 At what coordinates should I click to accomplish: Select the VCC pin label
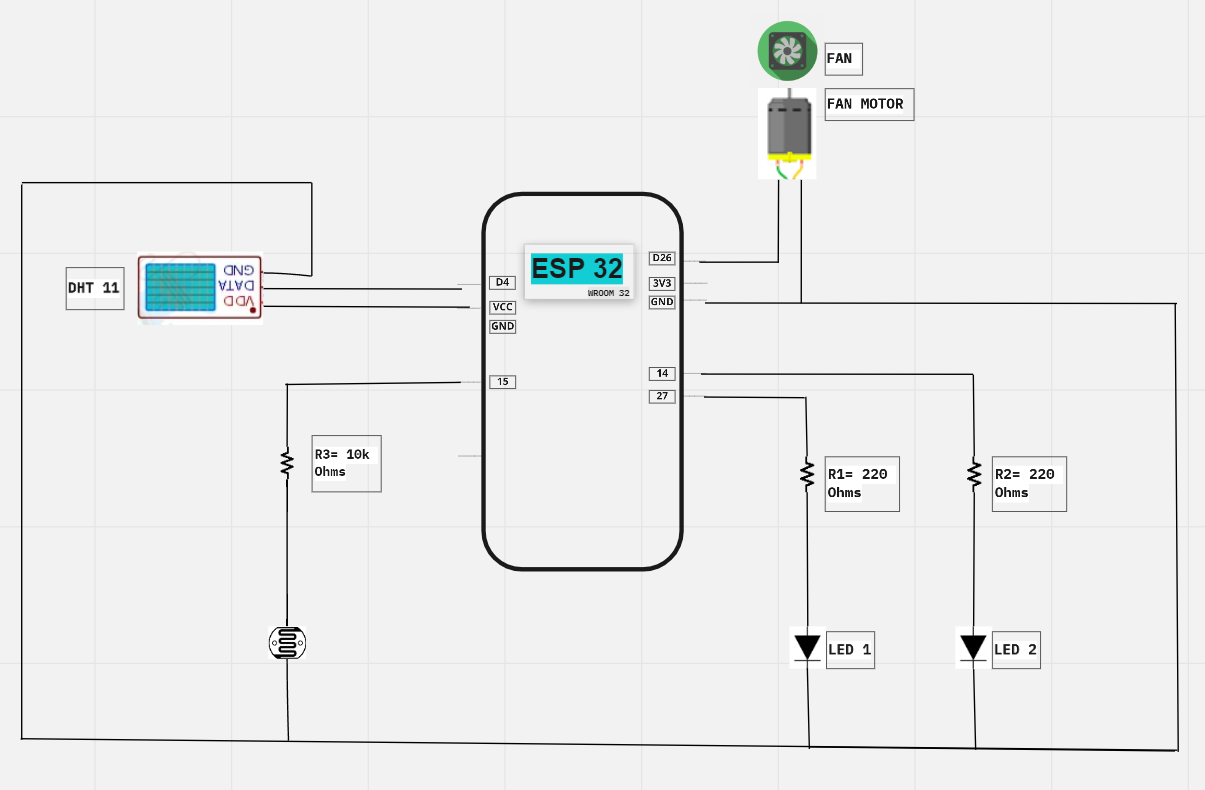(503, 307)
